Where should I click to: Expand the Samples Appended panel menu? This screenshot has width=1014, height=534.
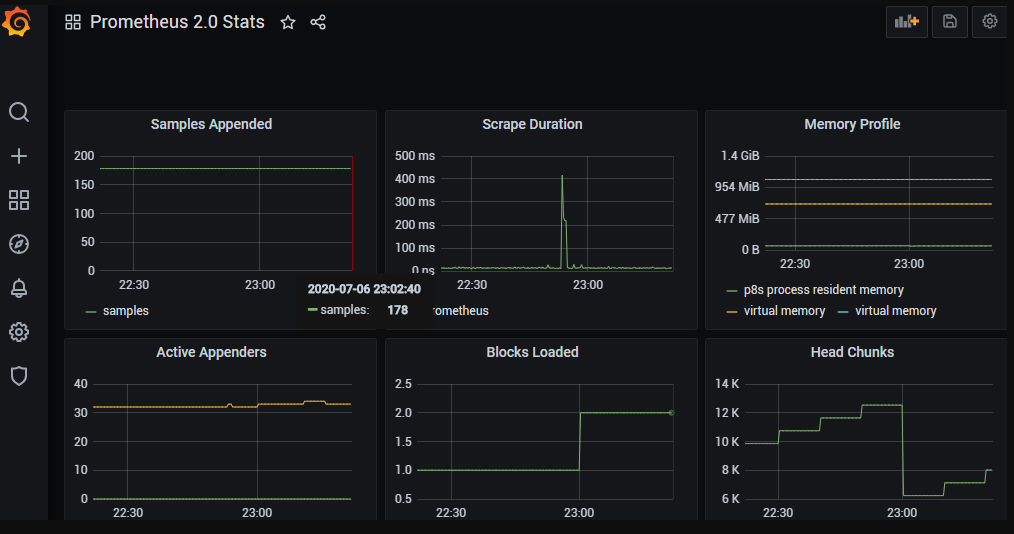(211, 124)
